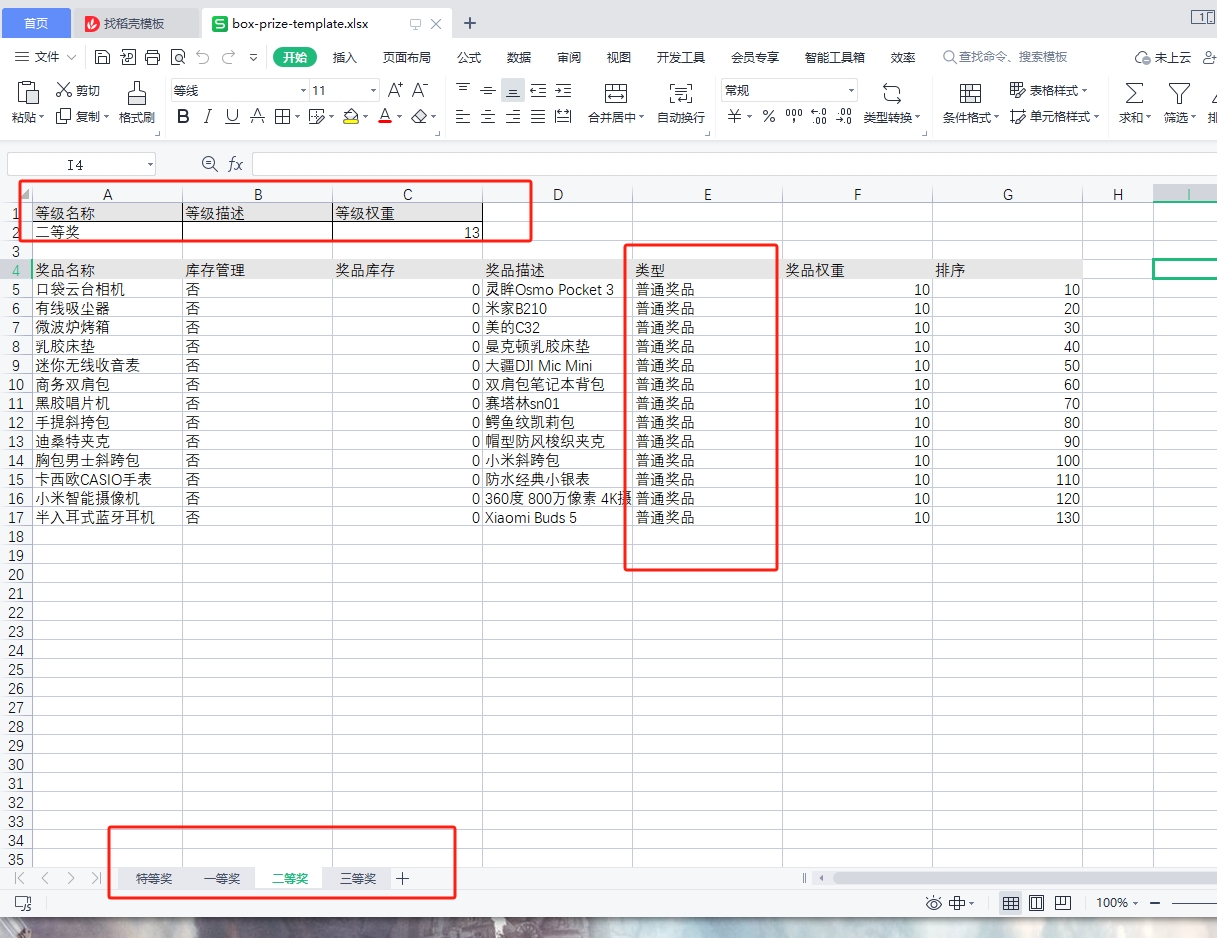Click the wrap text (自动换行) icon
The width and height of the screenshot is (1217, 938).
click(x=680, y=94)
